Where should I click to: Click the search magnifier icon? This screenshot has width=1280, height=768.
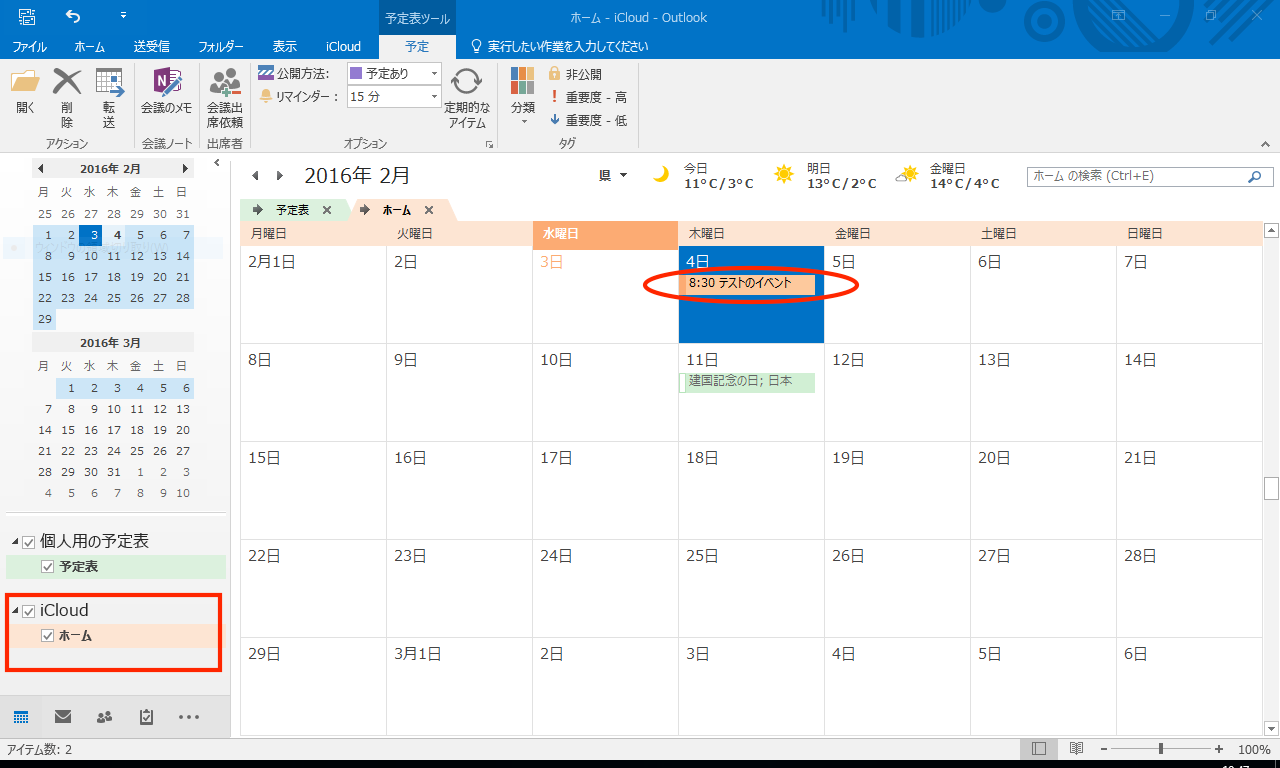coord(1254,177)
